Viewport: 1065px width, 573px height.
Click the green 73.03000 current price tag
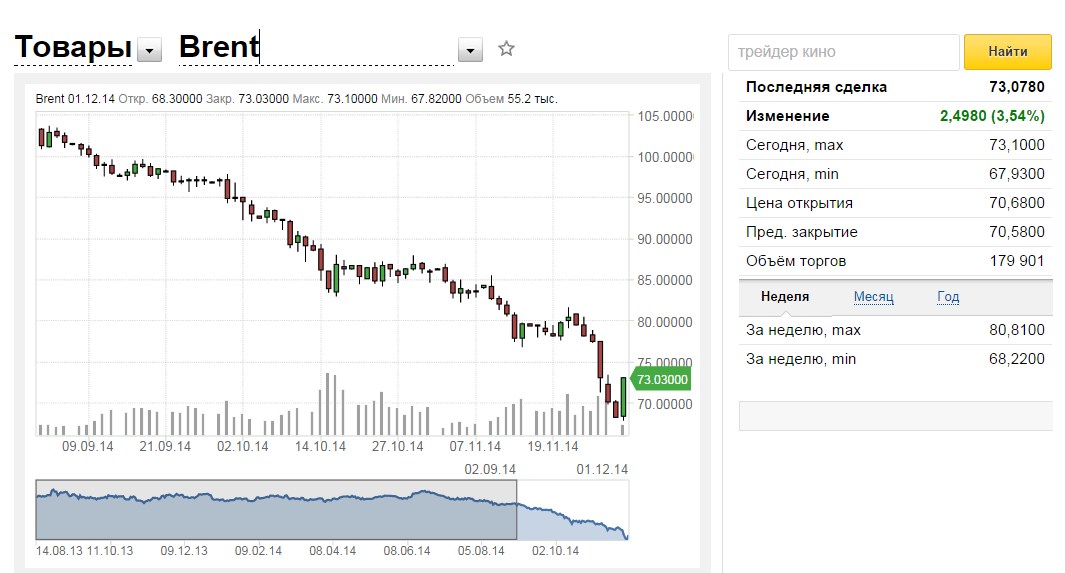pyautogui.click(x=661, y=380)
